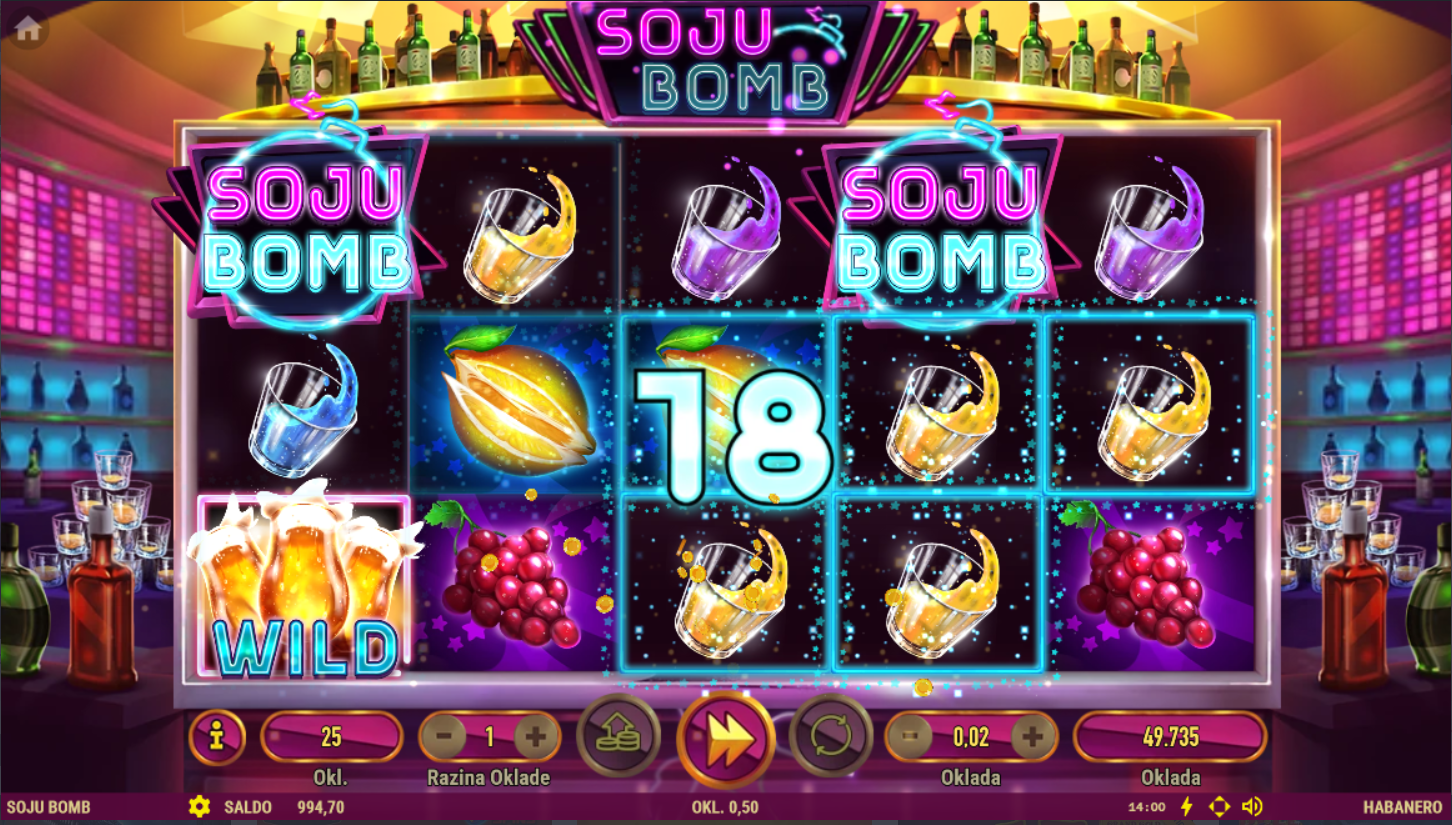Toggle turbo lightning bolt mode
This screenshot has width=1452, height=825.
[x=1187, y=806]
